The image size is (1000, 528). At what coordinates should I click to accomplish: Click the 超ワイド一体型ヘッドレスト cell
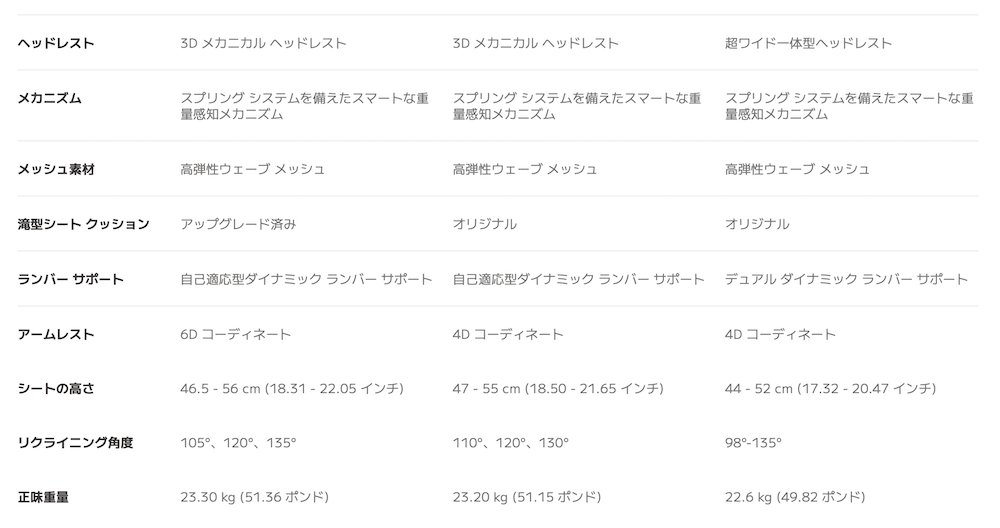click(808, 43)
